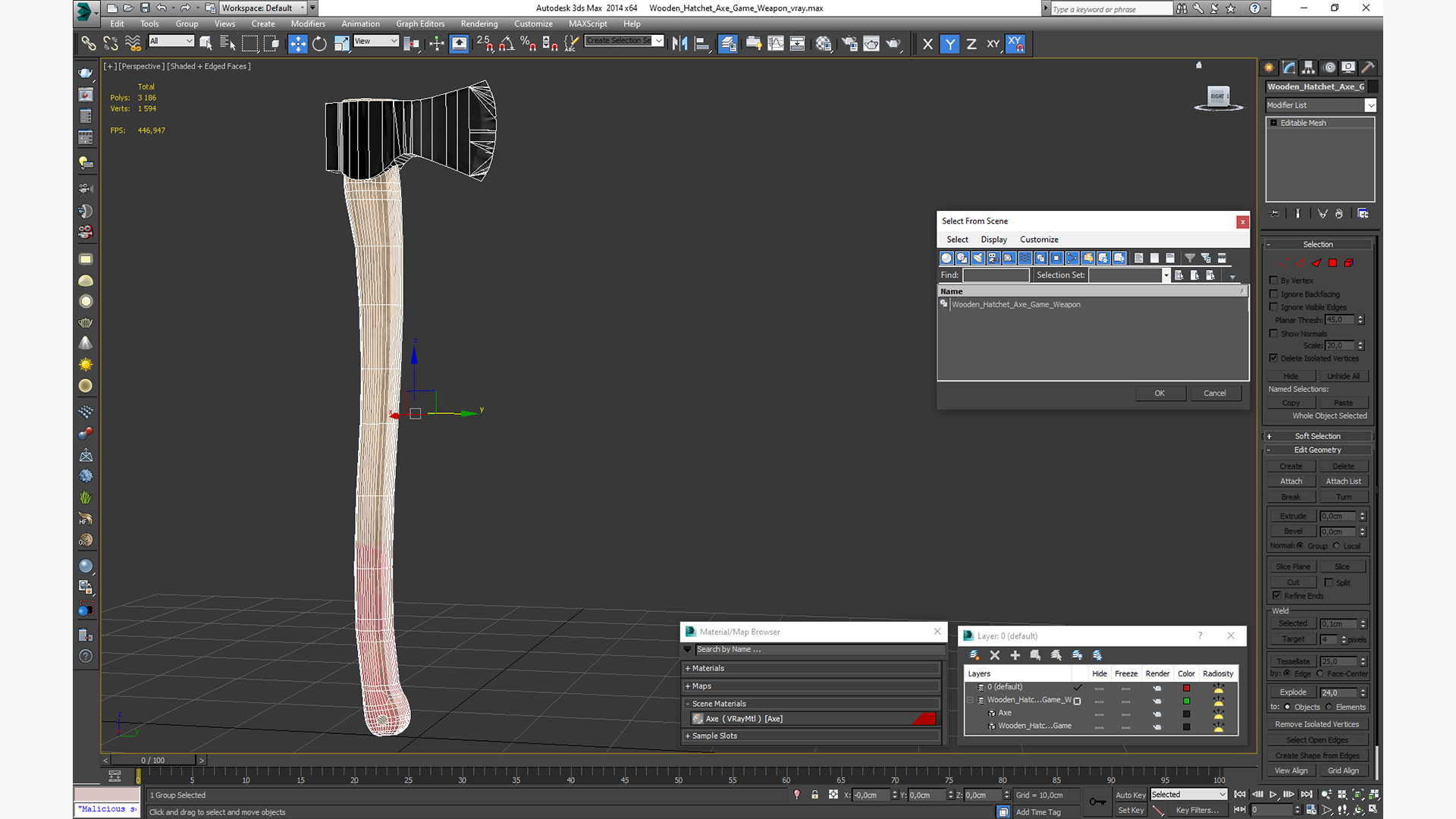Click the Render Setup icon
This screenshot has height=819, width=1456.
click(x=849, y=44)
